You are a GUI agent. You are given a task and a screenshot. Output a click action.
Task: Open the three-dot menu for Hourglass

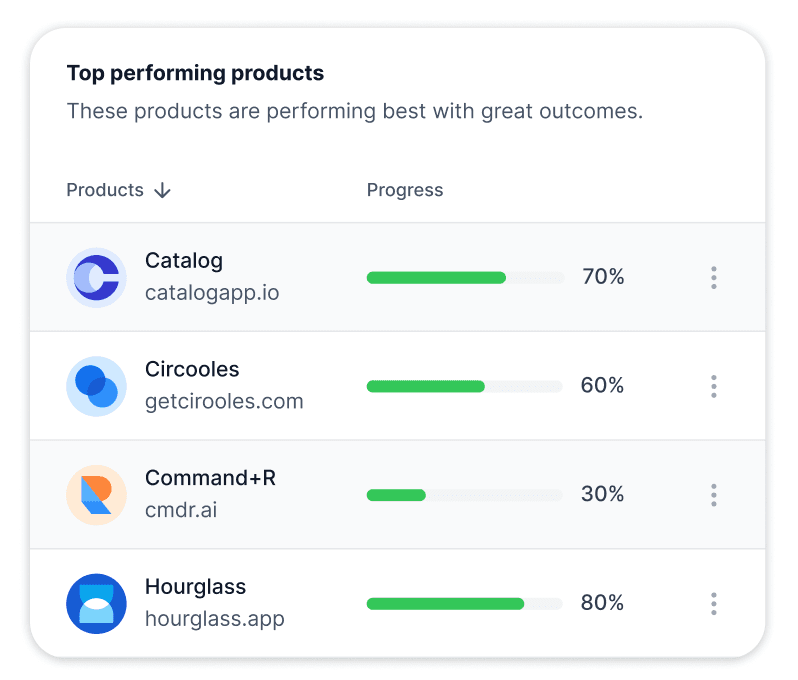pos(713,604)
